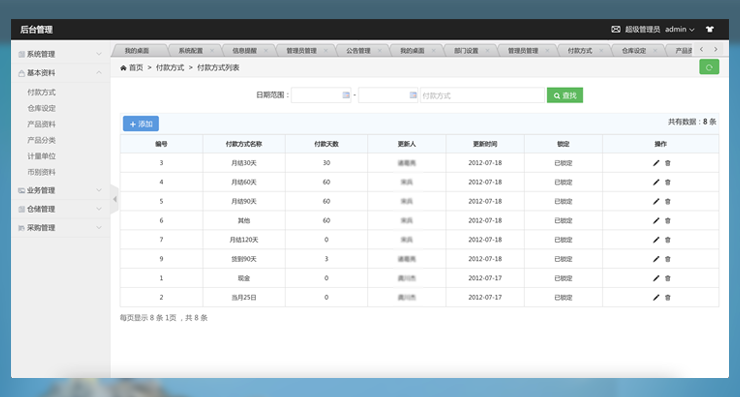Switch to the 系统配置 tab
Screen dimensions: 740x397
(x=190, y=51)
